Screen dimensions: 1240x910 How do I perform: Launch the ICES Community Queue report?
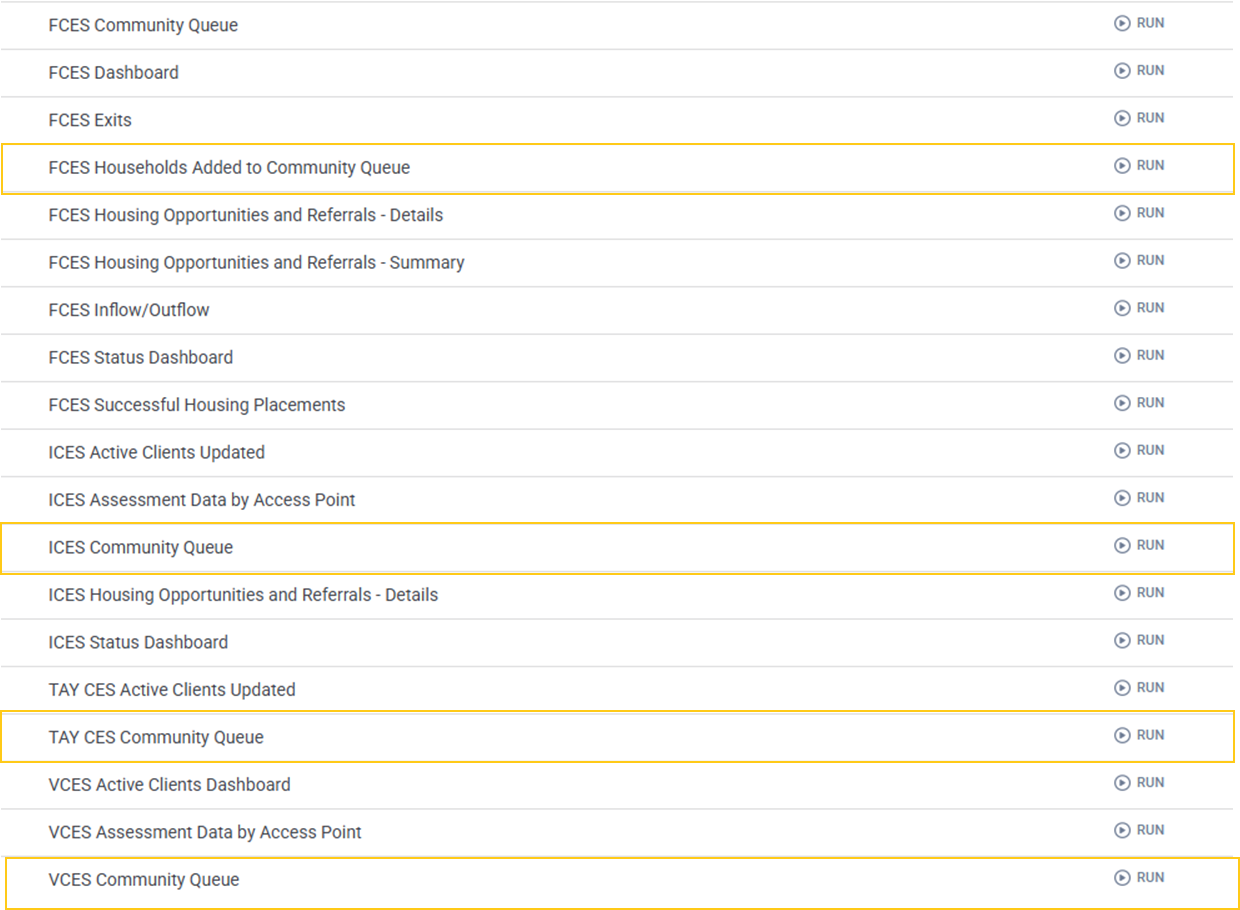tap(1139, 546)
